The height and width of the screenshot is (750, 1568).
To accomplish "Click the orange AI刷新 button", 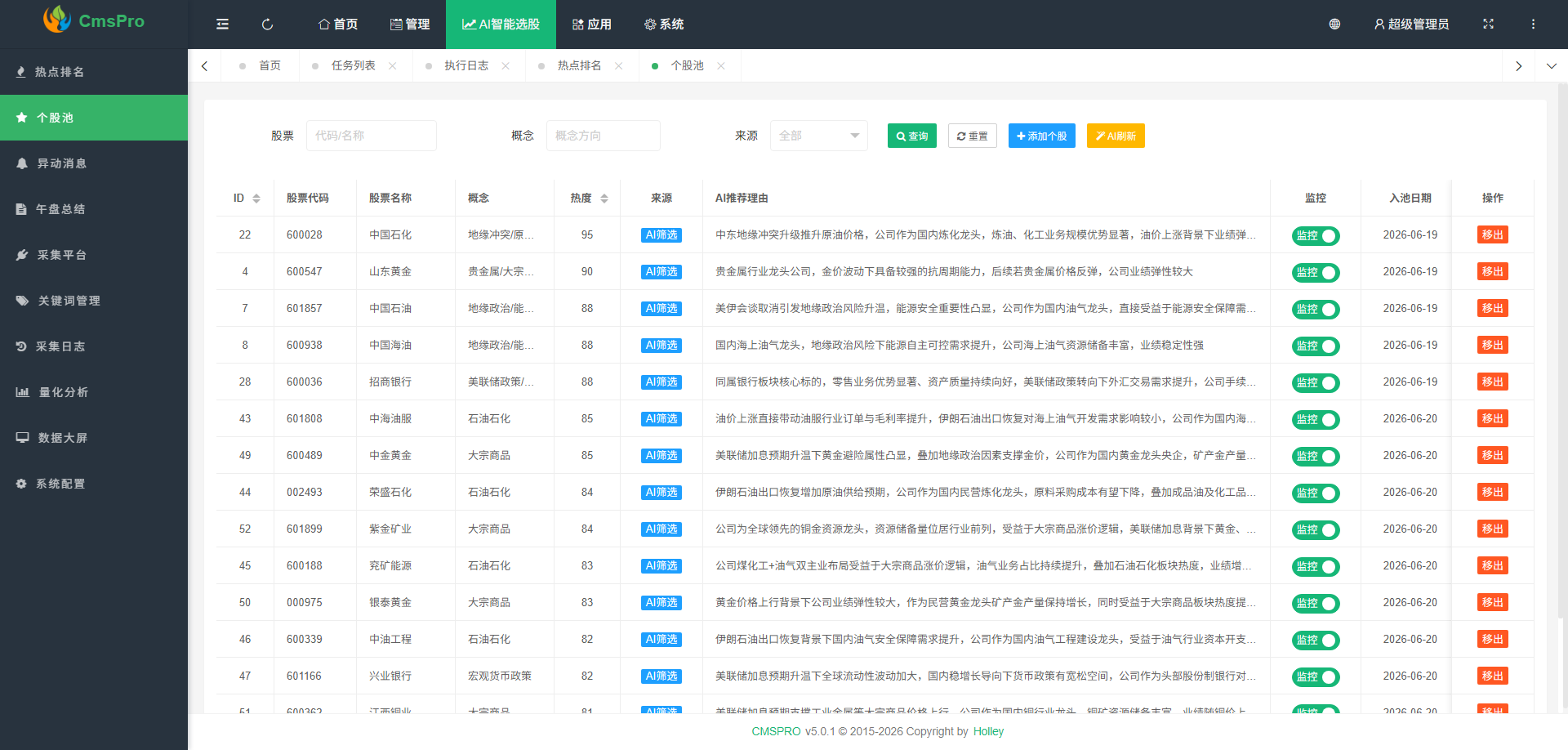I will pos(1116,136).
